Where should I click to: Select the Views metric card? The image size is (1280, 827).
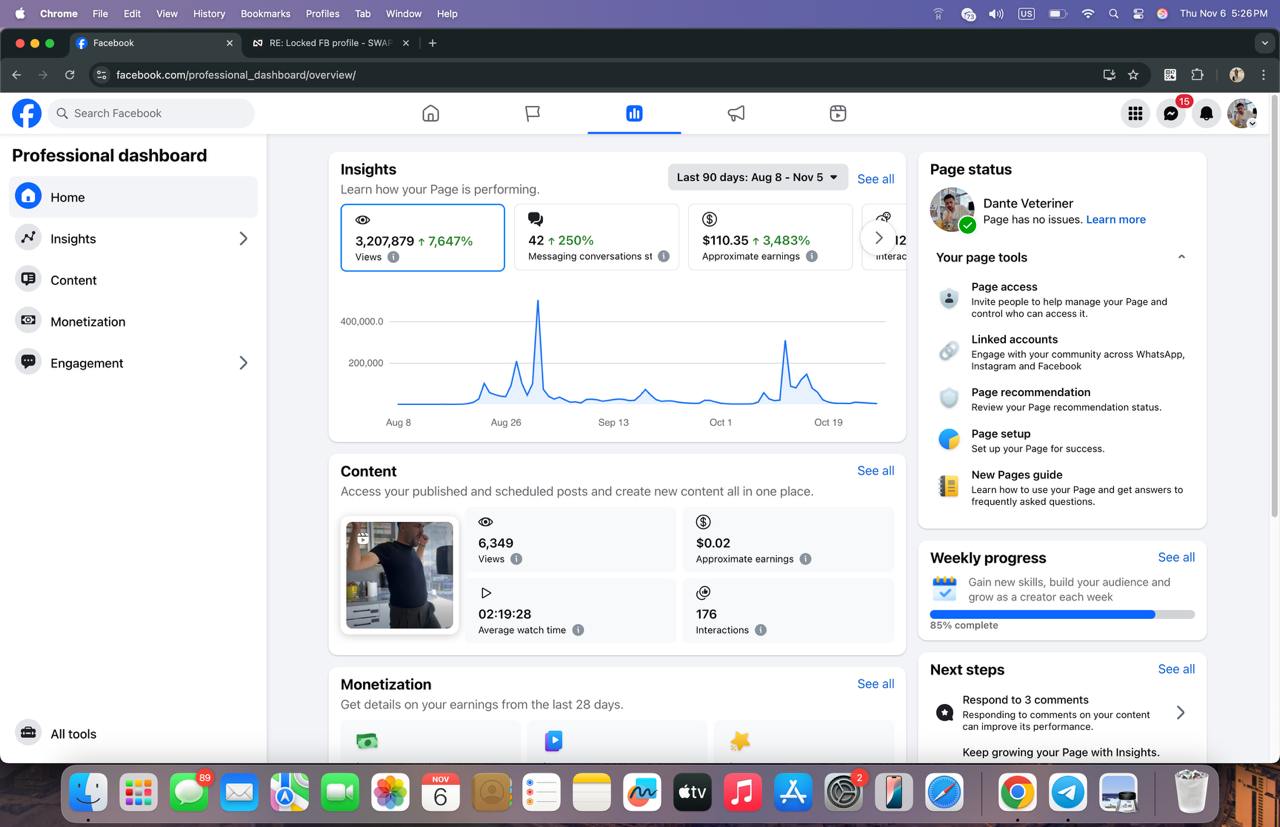pos(423,237)
